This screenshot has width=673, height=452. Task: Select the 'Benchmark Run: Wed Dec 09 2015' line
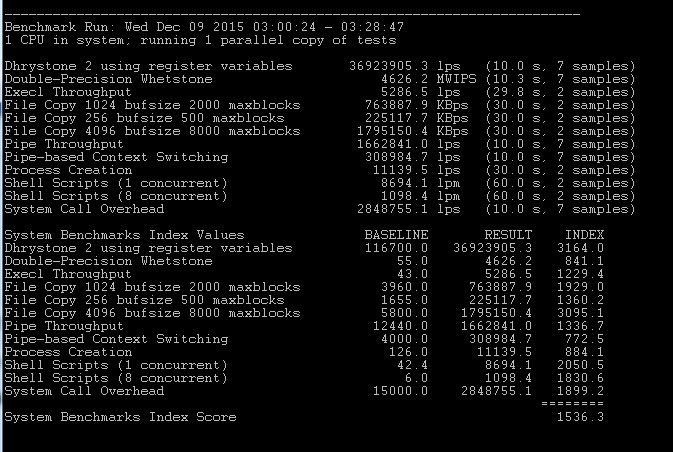coord(204,27)
